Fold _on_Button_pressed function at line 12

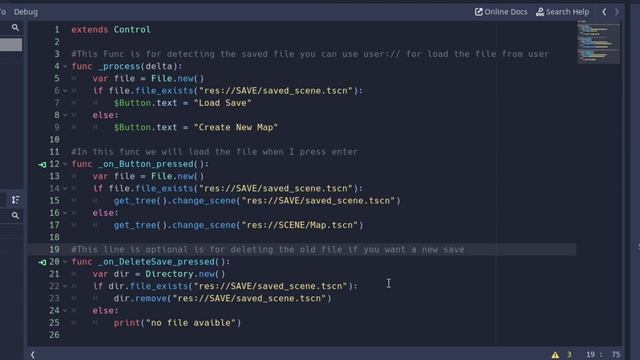coord(65,164)
